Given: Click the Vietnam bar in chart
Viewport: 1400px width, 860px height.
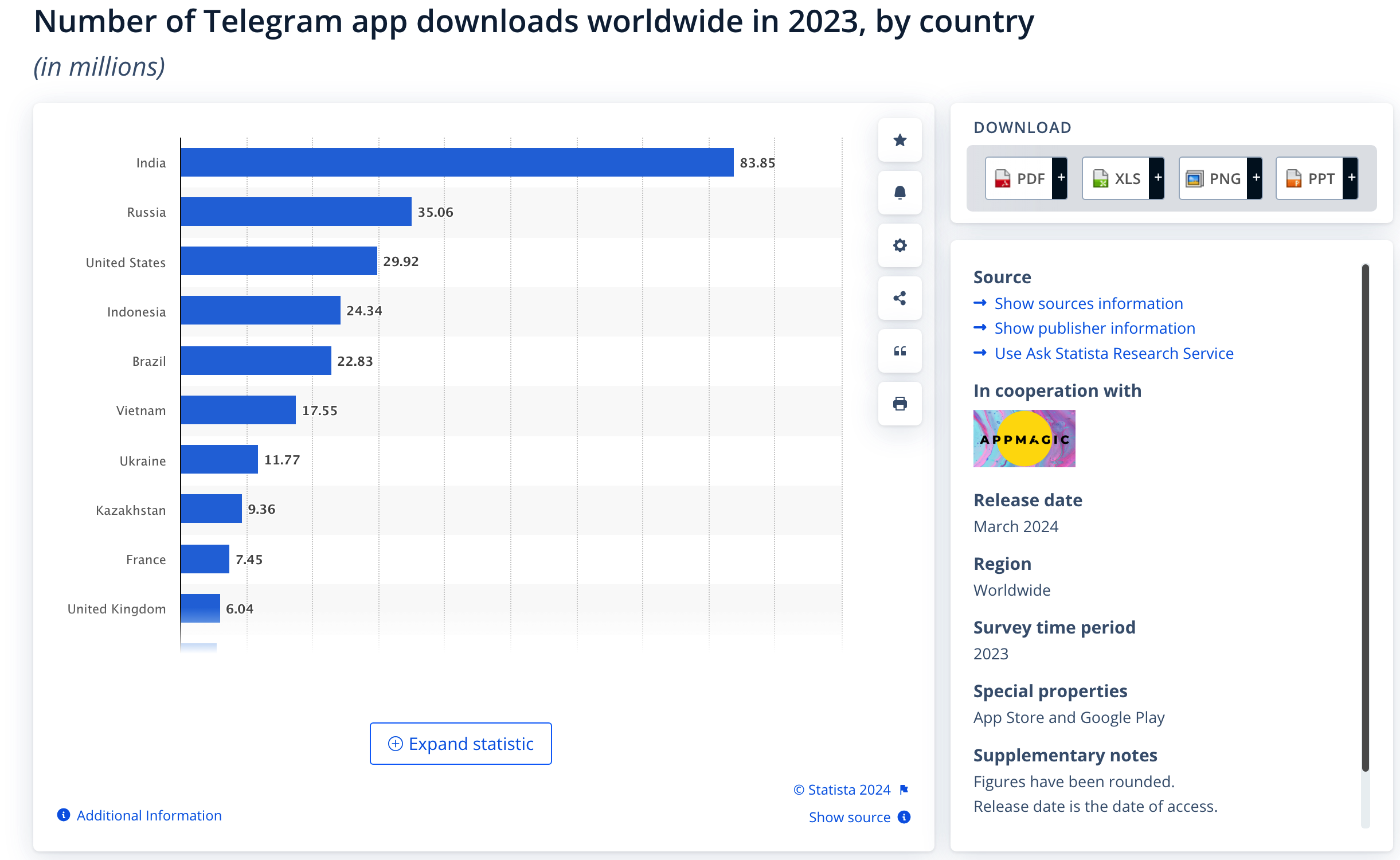Looking at the screenshot, I should [x=238, y=410].
